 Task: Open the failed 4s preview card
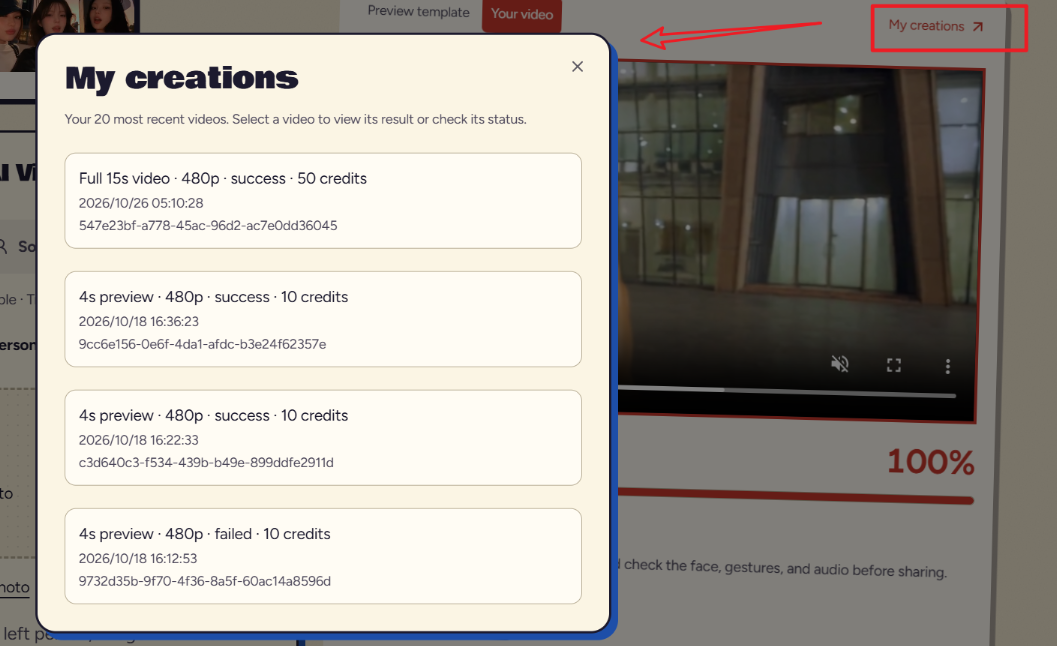click(323, 556)
